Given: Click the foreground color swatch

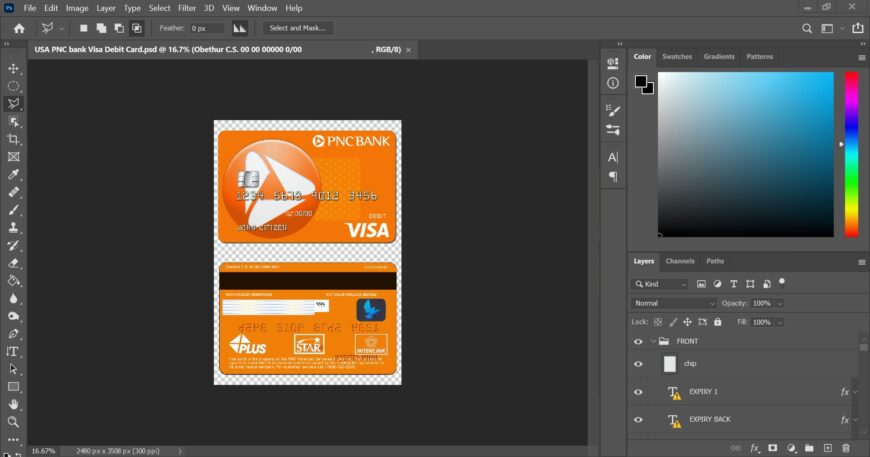Looking at the screenshot, I should point(641,82).
